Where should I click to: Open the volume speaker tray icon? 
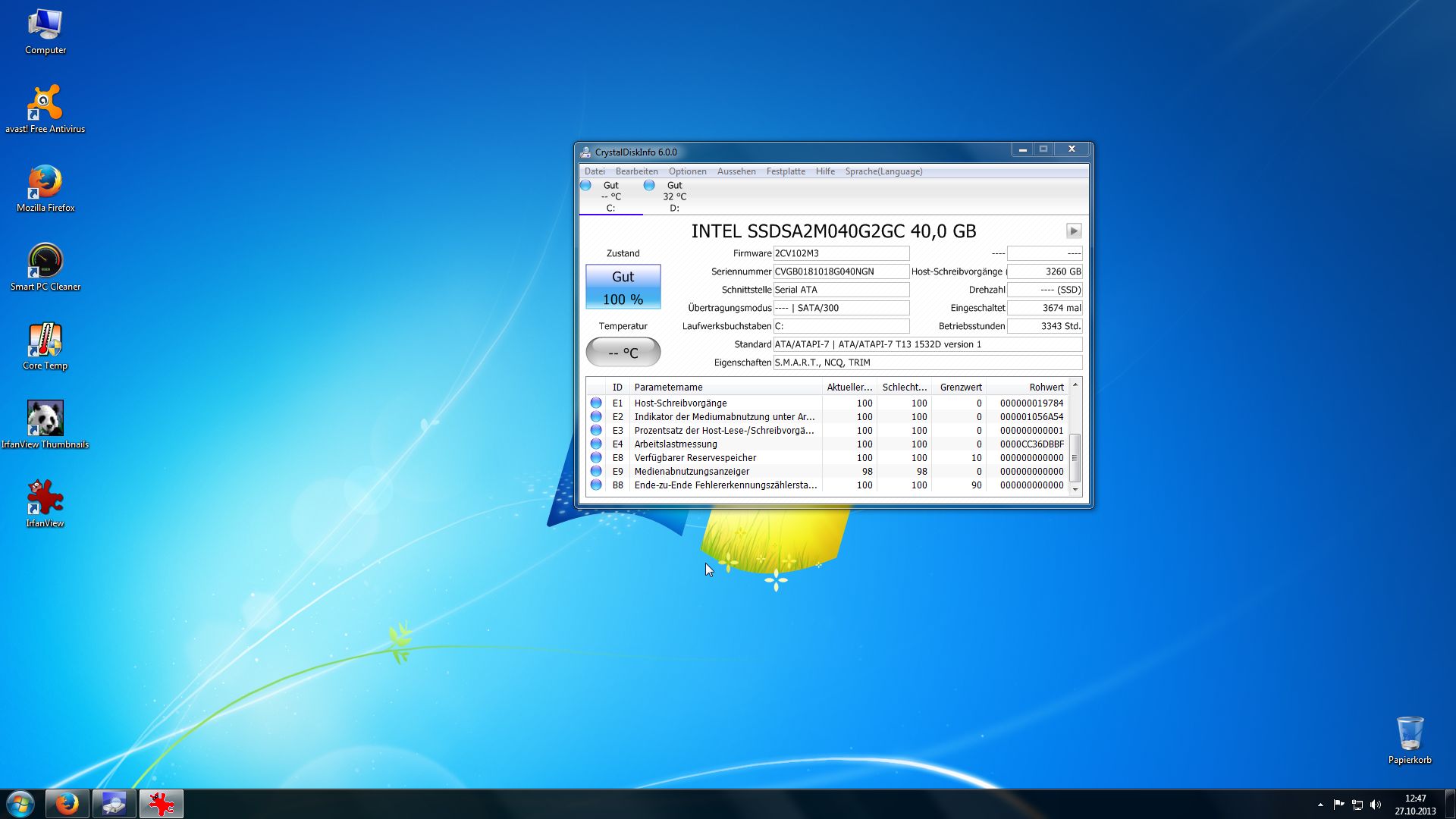[1376, 805]
